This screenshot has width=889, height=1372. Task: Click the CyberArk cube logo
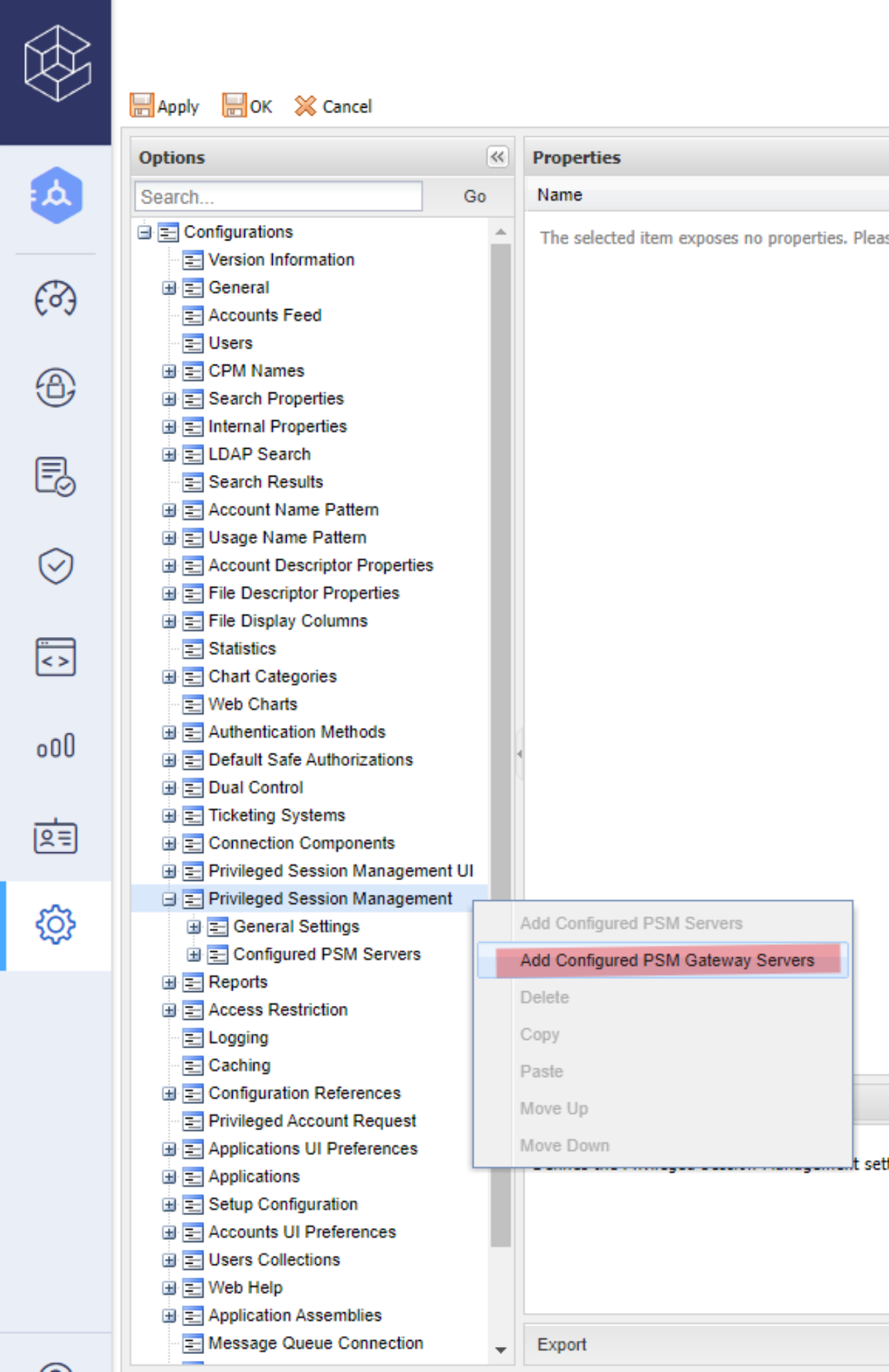tap(57, 63)
